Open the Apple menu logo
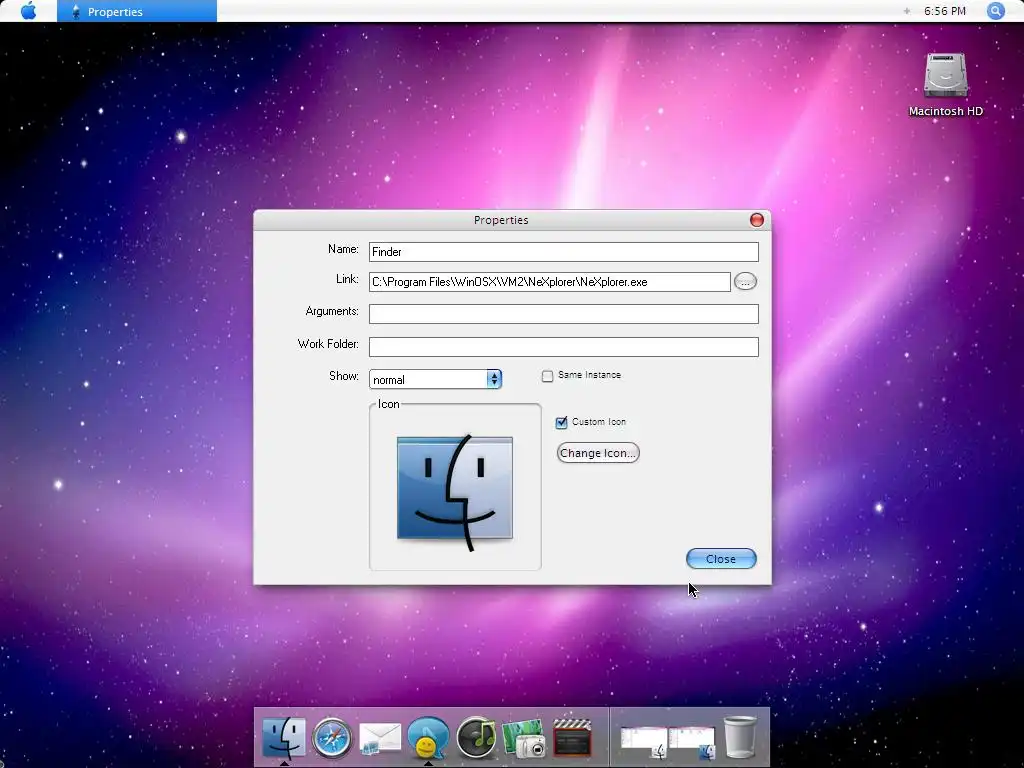 click(28, 11)
